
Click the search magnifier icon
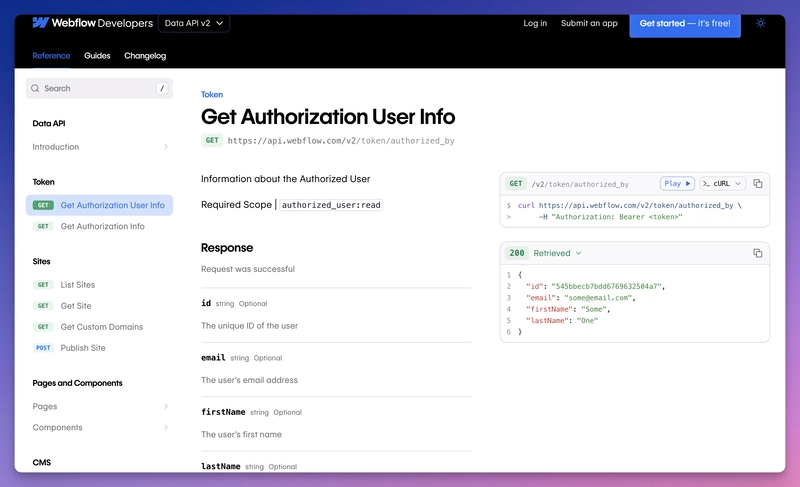pos(35,88)
